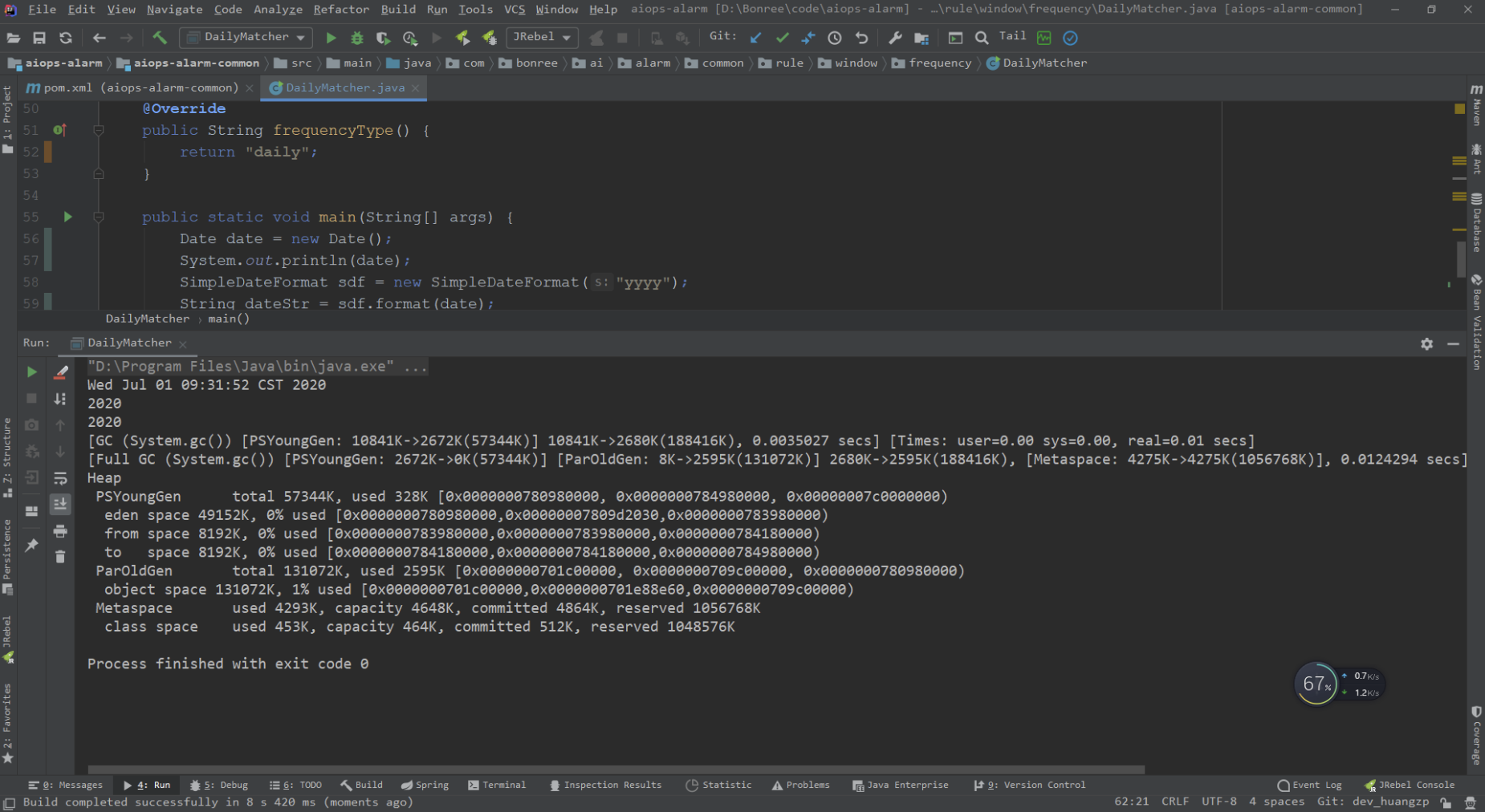Viewport: 1485px width, 812px height.
Task: Start debugging with the bug icon
Action: (x=357, y=38)
